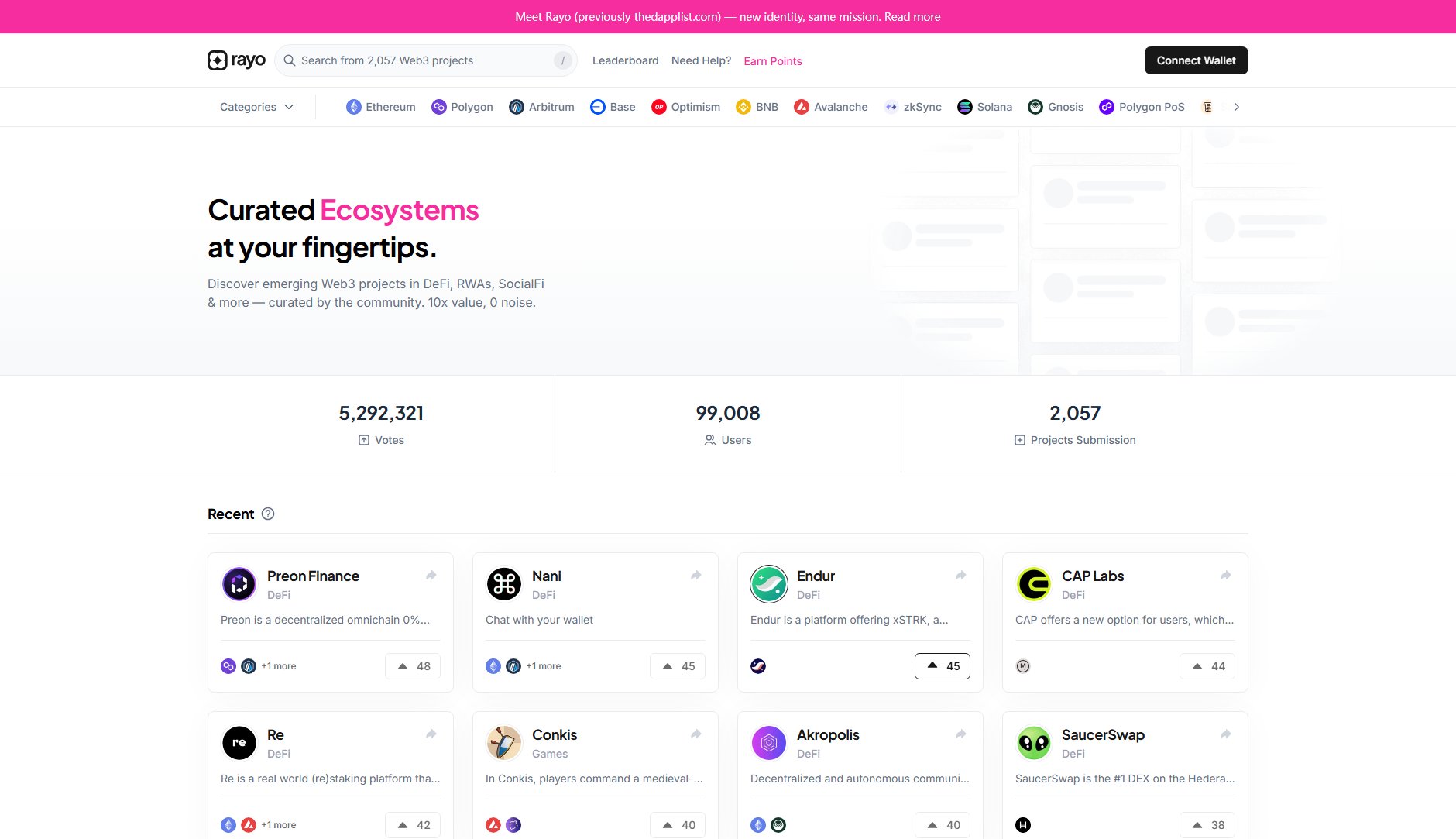
Task: Share the Preon Finance project
Action: point(431,575)
